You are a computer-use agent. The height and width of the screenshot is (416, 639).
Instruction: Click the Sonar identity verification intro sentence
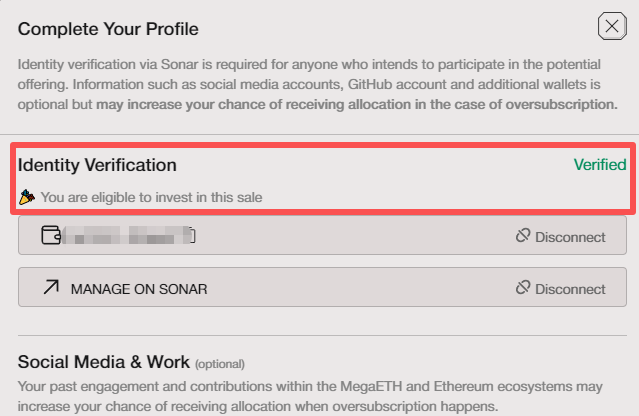tap(300, 64)
